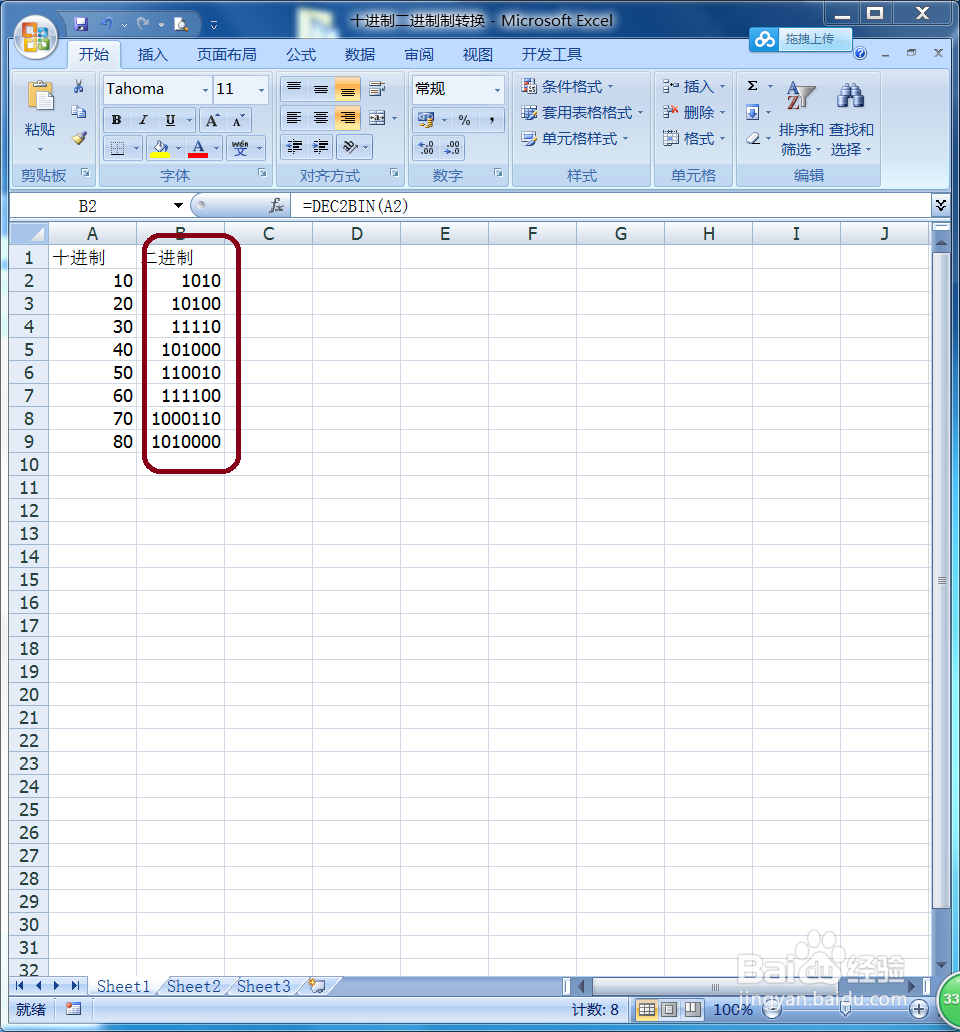960x1032 pixels.
Task: Expand the formula bar chevron
Action: click(x=941, y=205)
